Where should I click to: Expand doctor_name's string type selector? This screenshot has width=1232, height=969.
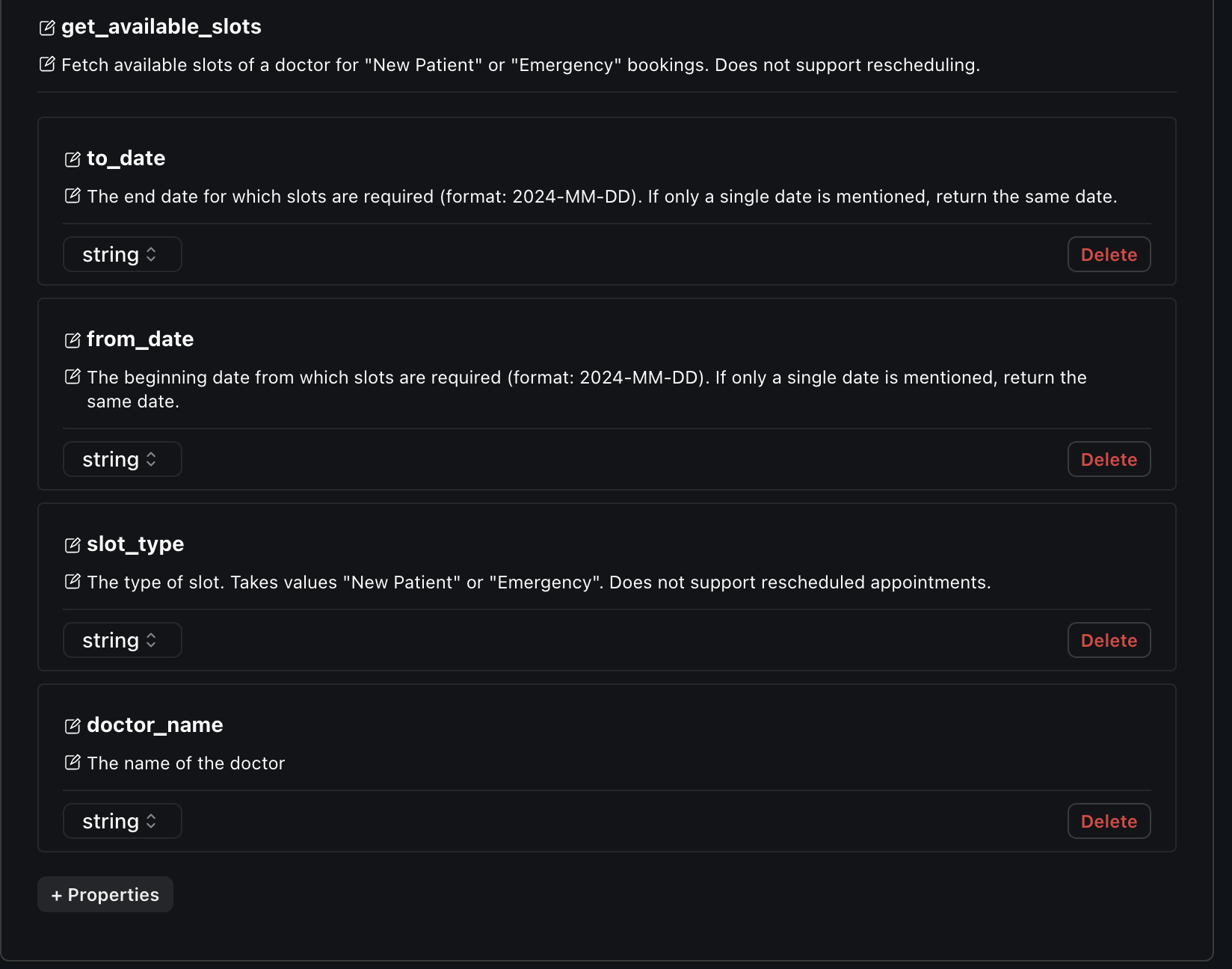[x=122, y=821]
